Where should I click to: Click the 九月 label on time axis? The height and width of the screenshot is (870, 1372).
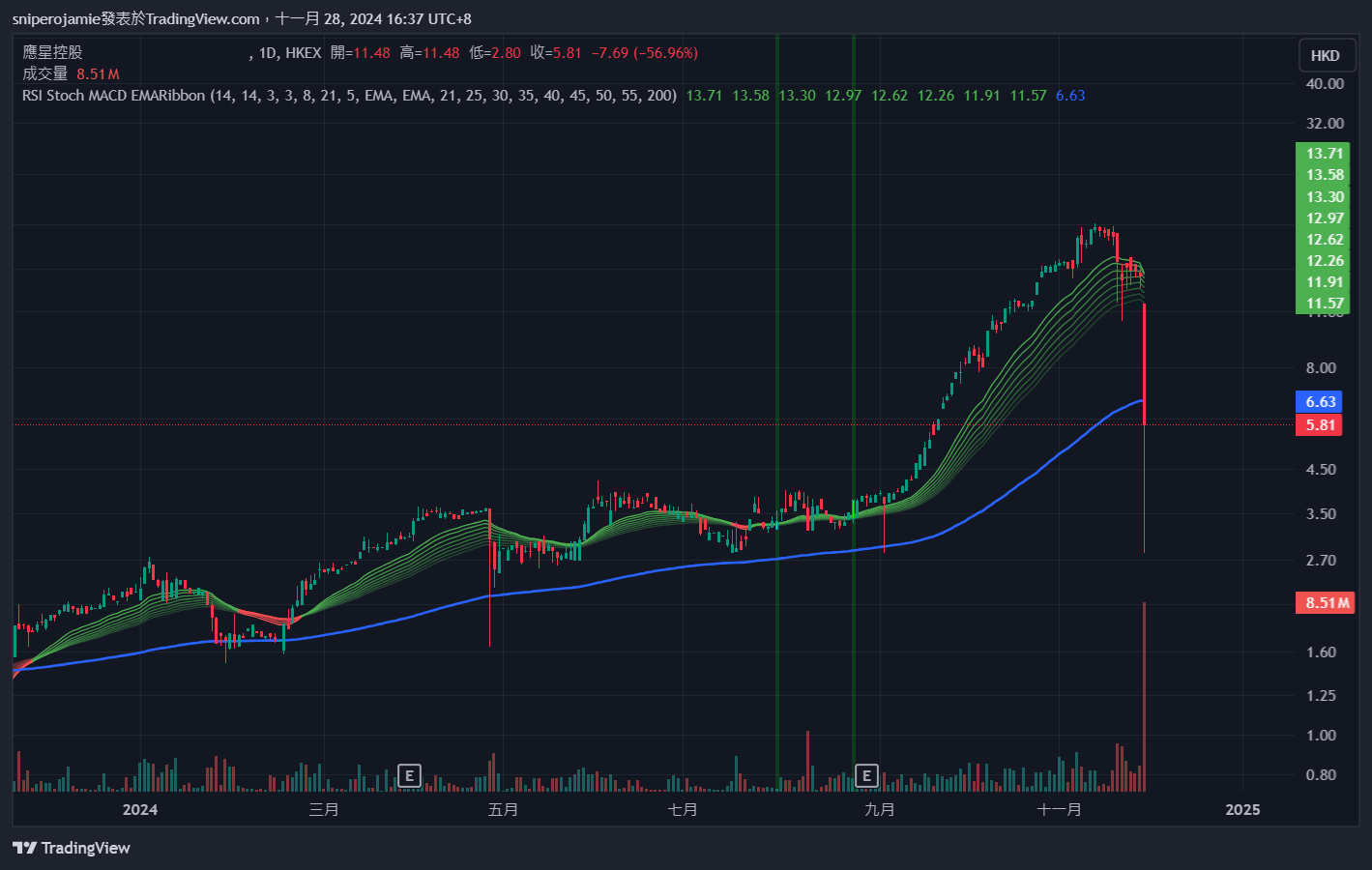click(x=879, y=810)
